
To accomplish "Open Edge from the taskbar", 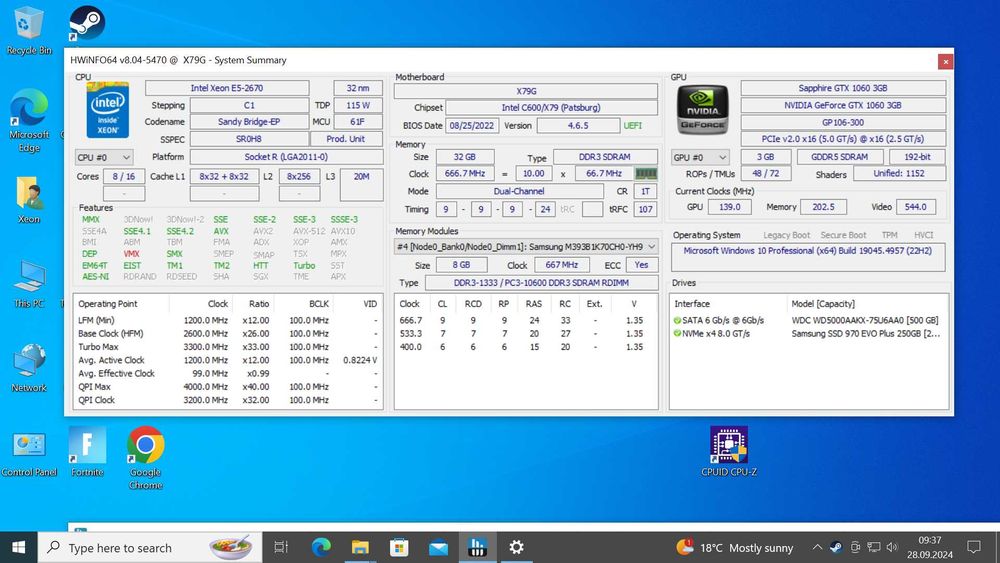I will (x=321, y=547).
